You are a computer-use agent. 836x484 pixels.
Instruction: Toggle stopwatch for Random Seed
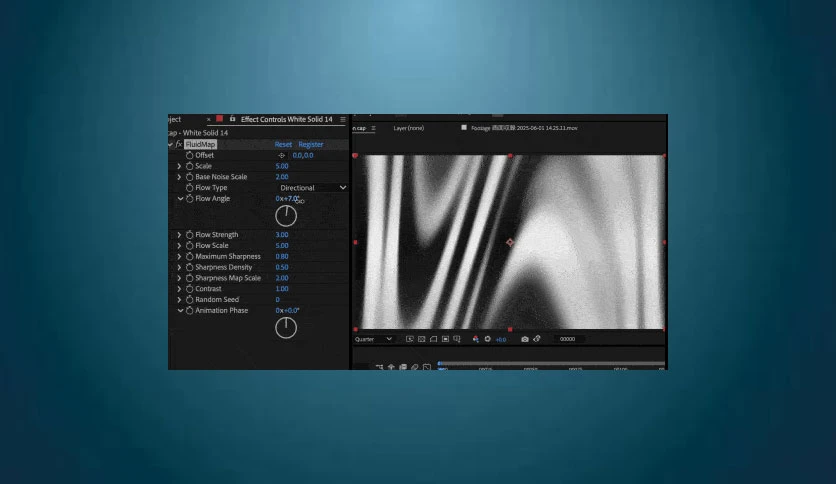coord(189,300)
